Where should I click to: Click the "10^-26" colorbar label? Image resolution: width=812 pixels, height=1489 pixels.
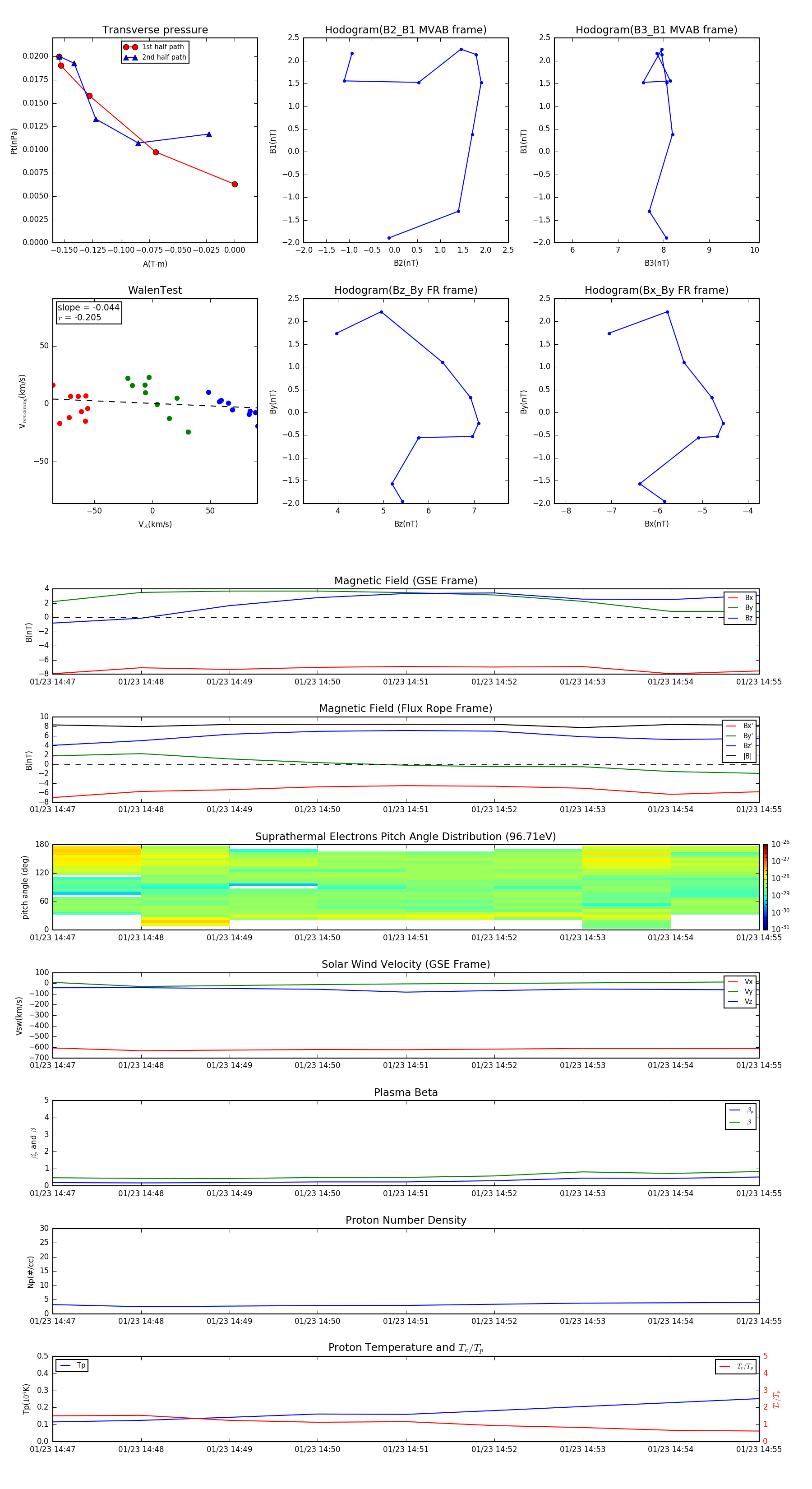pyautogui.click(x=780, y=844)
